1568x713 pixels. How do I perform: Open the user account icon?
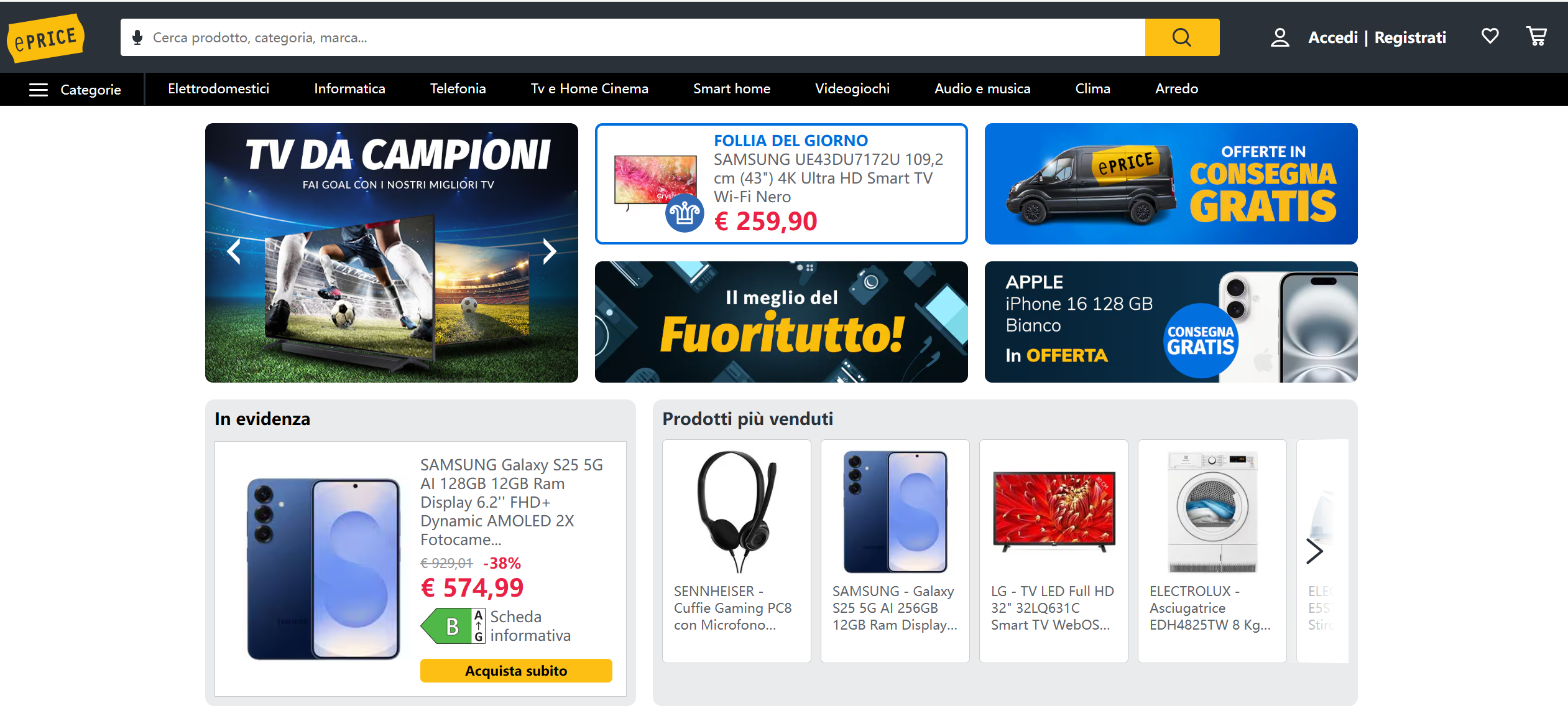click(1280, 37)
